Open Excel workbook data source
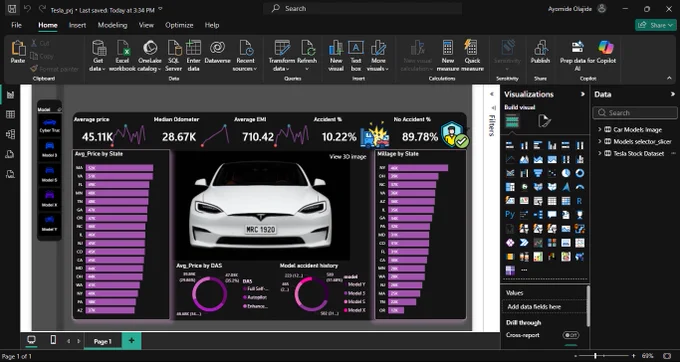 [x=122, y=55]
